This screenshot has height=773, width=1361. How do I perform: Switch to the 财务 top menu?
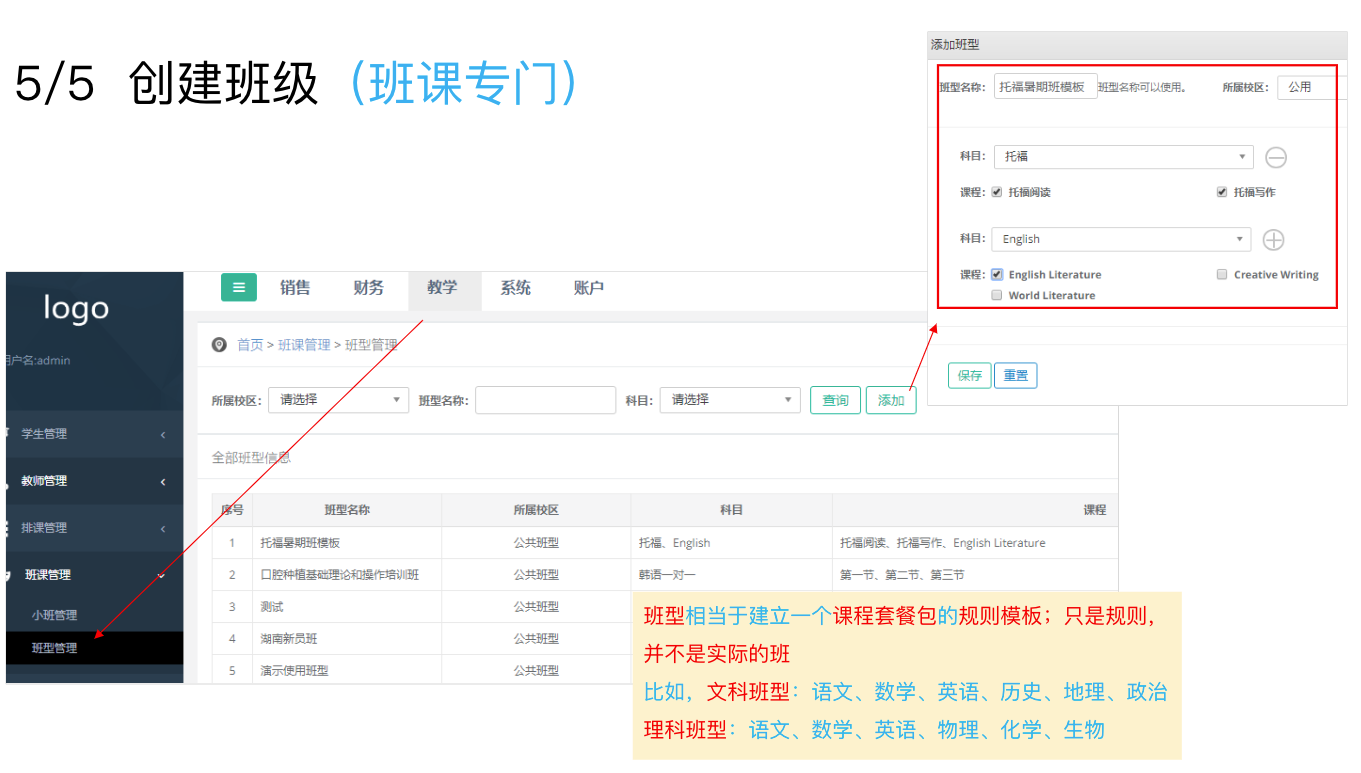pyautogui.click(x=368, y=288)
